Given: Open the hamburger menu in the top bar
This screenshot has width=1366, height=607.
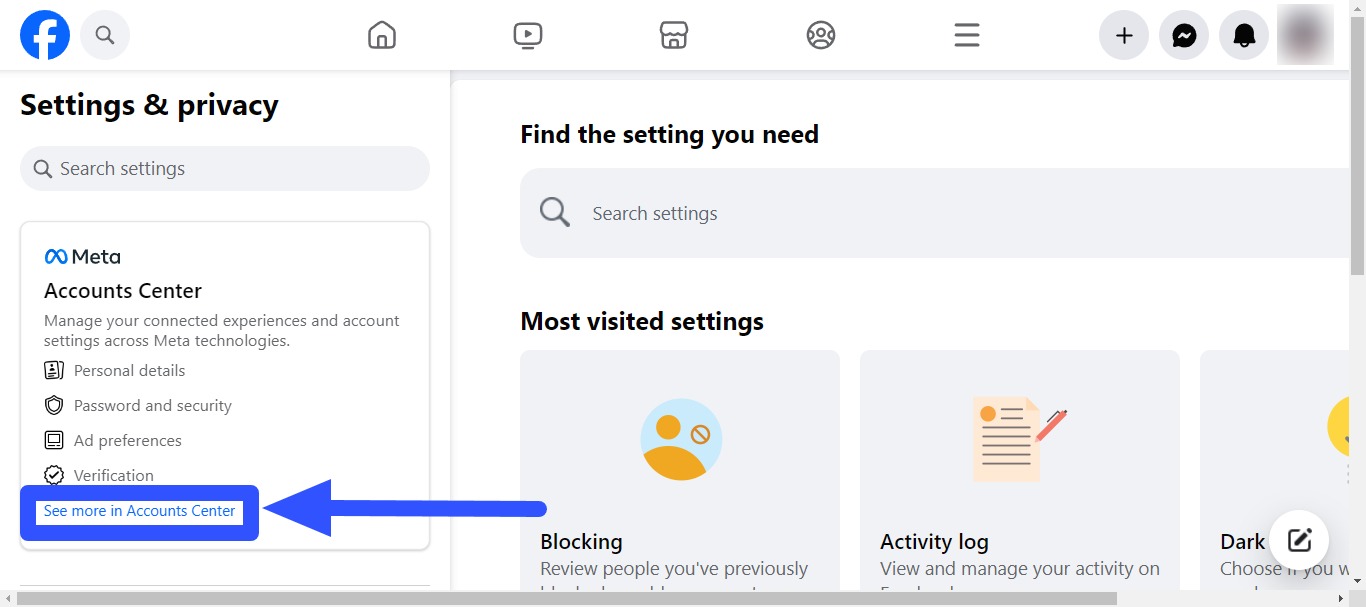Looking at the screenshot, I should 966,34.
